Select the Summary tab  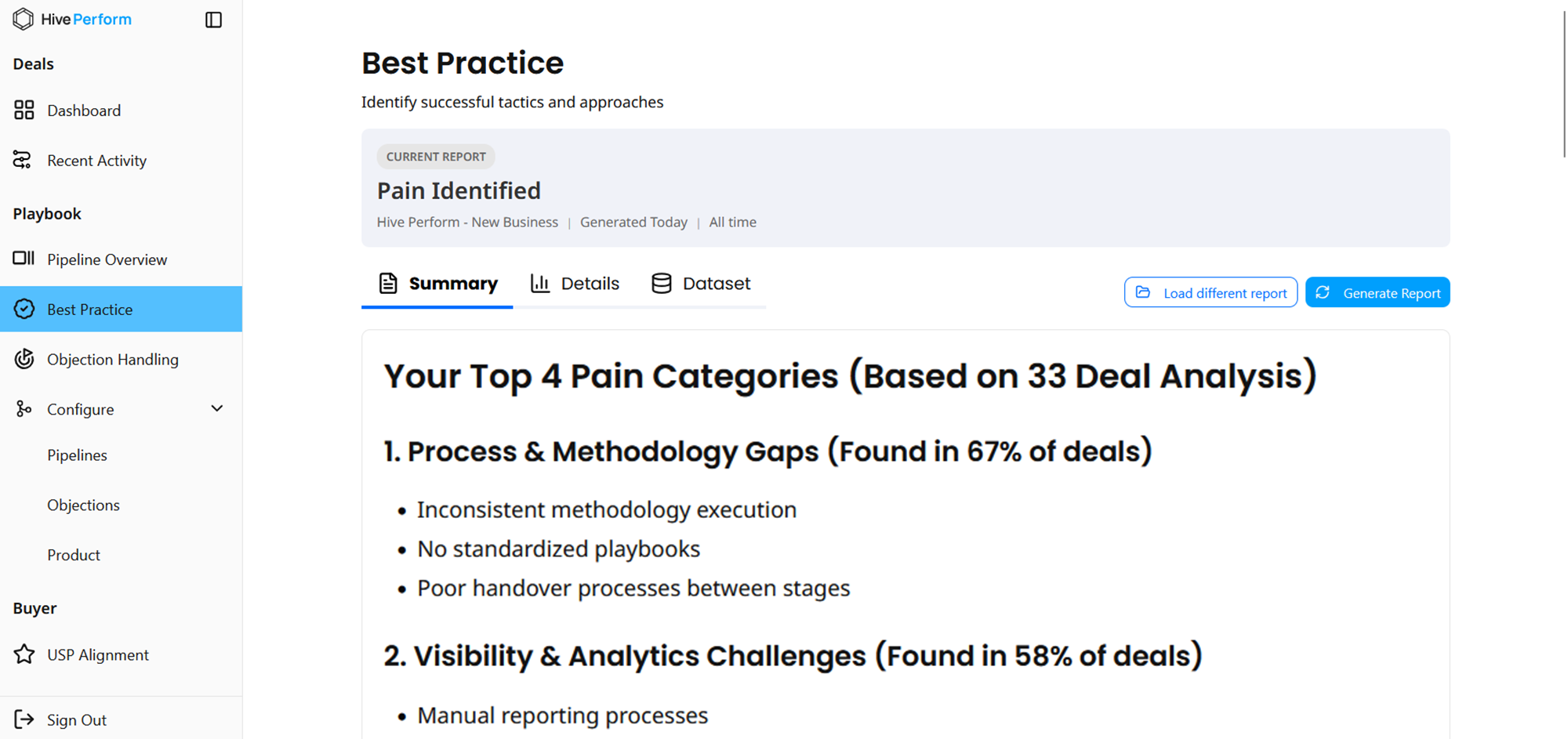click(x=437, y=284)
